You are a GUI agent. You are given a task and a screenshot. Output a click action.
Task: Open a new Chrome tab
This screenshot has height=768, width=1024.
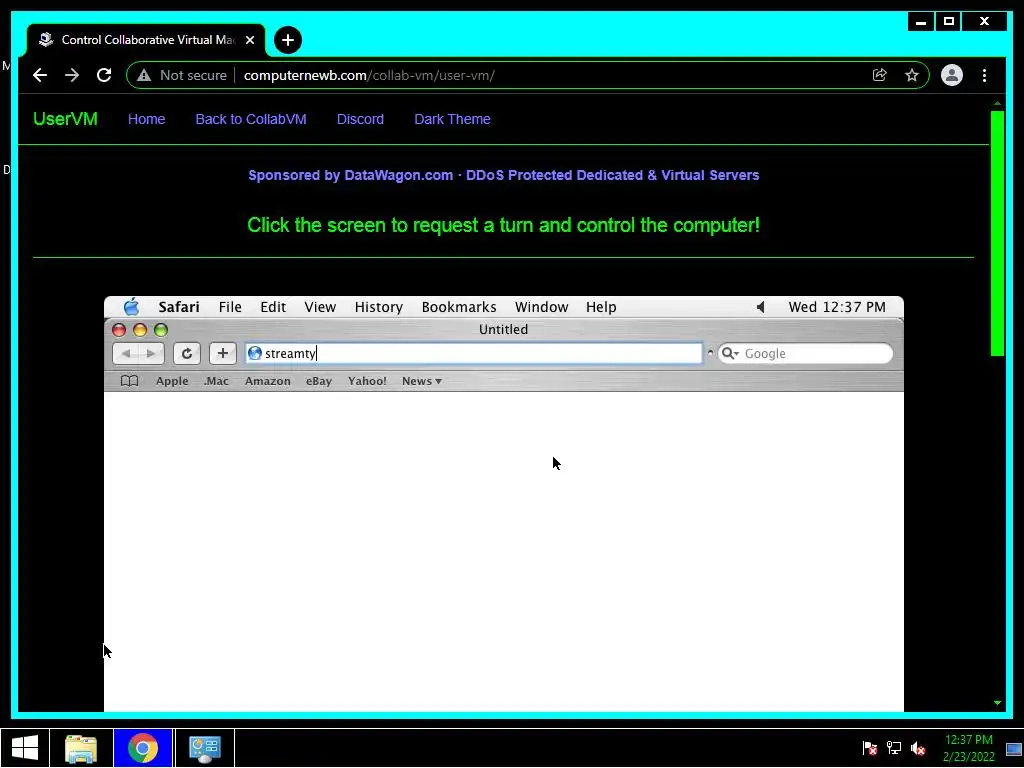[287, 40]
